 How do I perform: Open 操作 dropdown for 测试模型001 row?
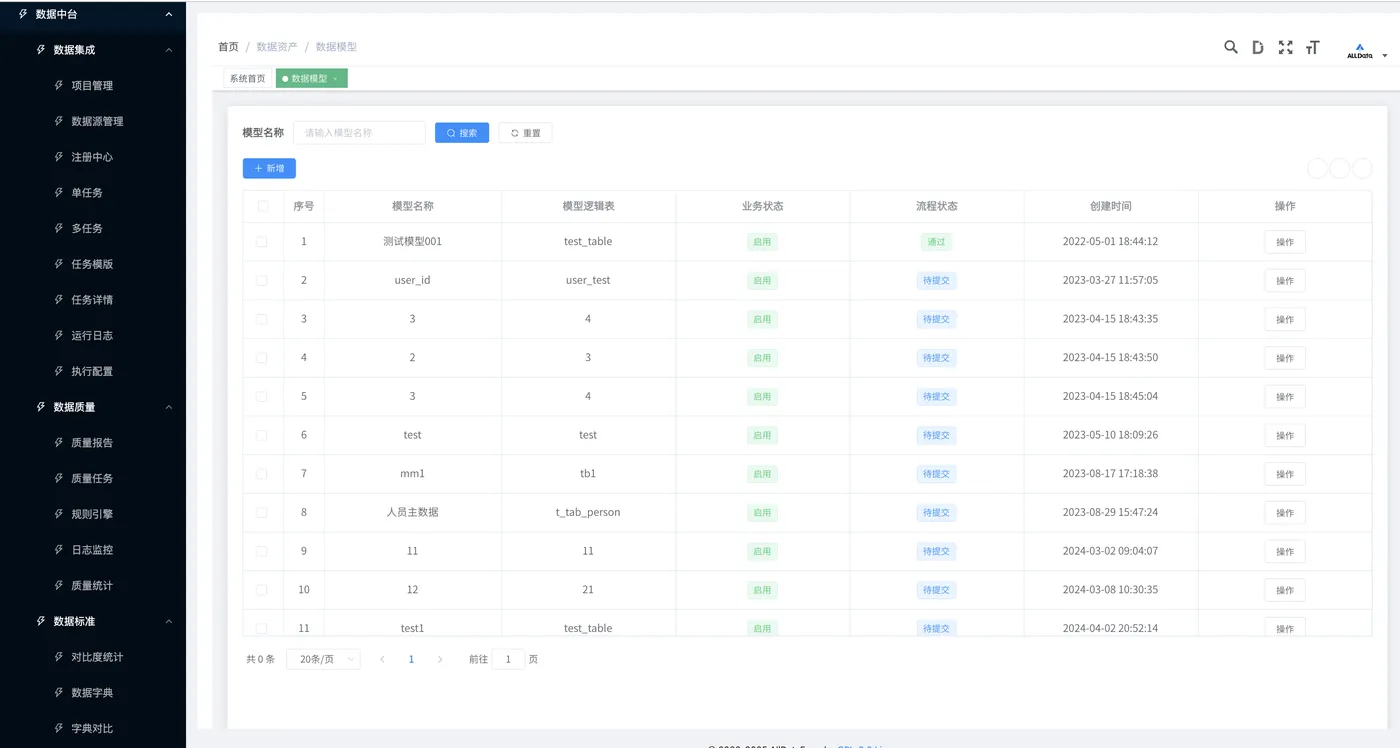click(1285, 242)
